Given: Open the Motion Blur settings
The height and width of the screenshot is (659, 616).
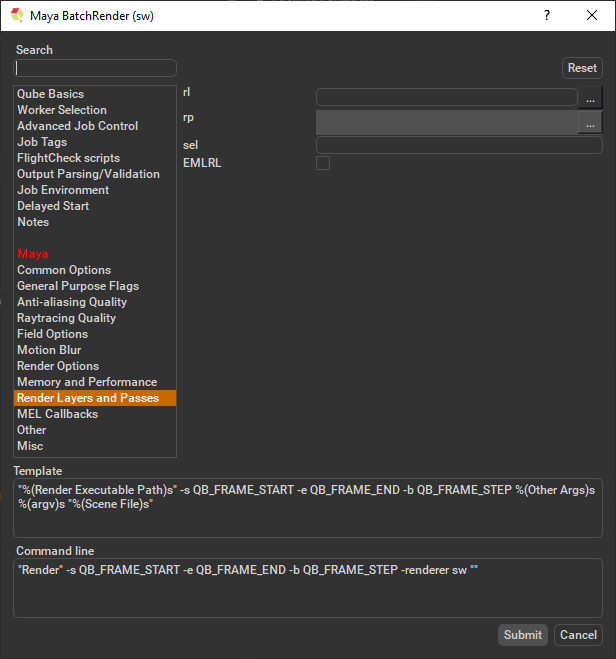Looking at the screenshot, I should (x=49, y=350).
